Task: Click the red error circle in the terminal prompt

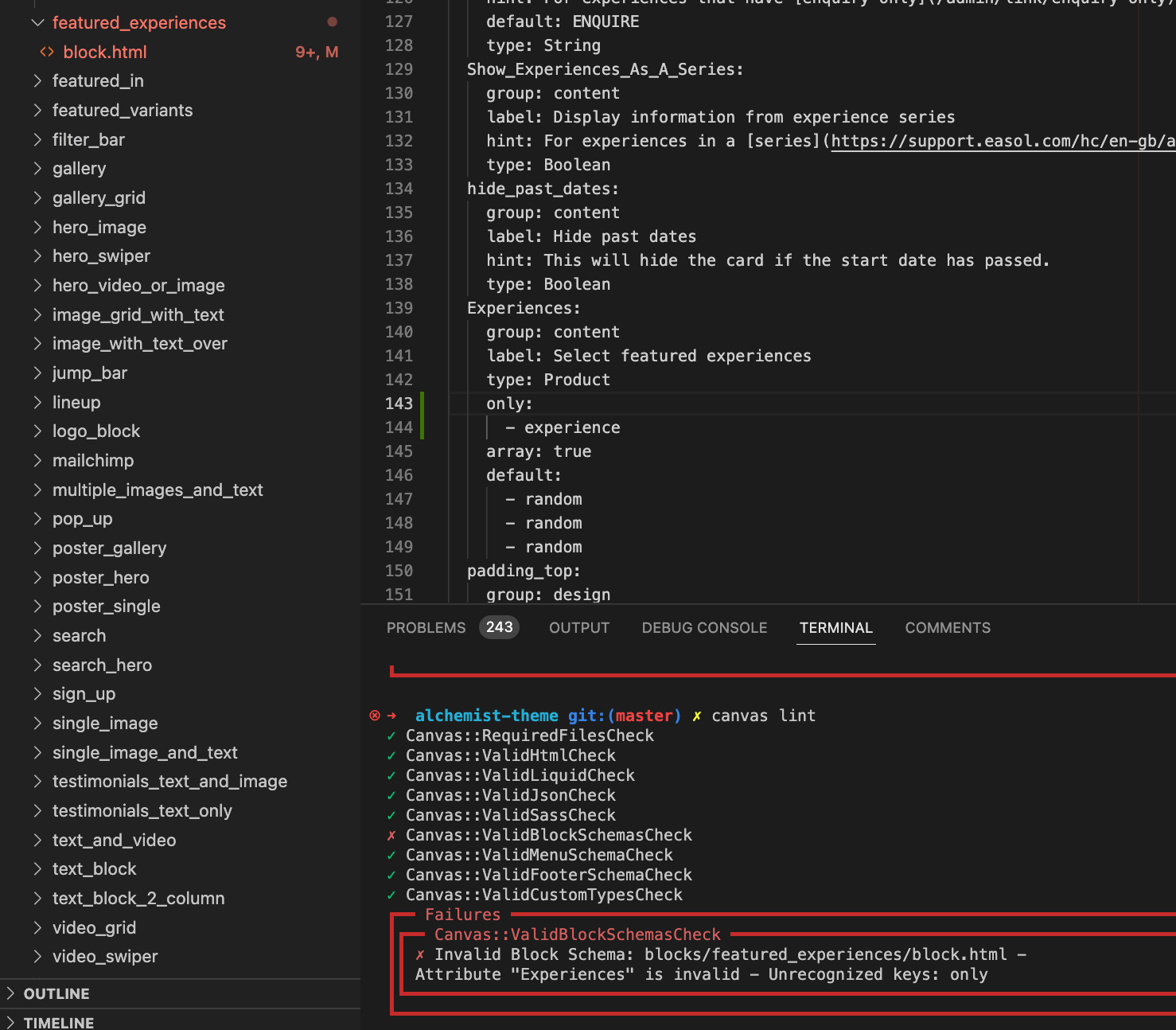Action: [x=373, y=715]
